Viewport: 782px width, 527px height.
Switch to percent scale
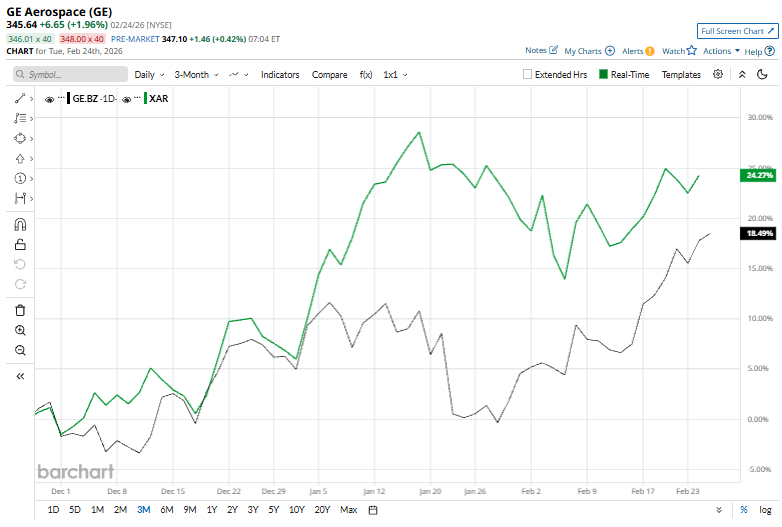[x=744, y=510]
